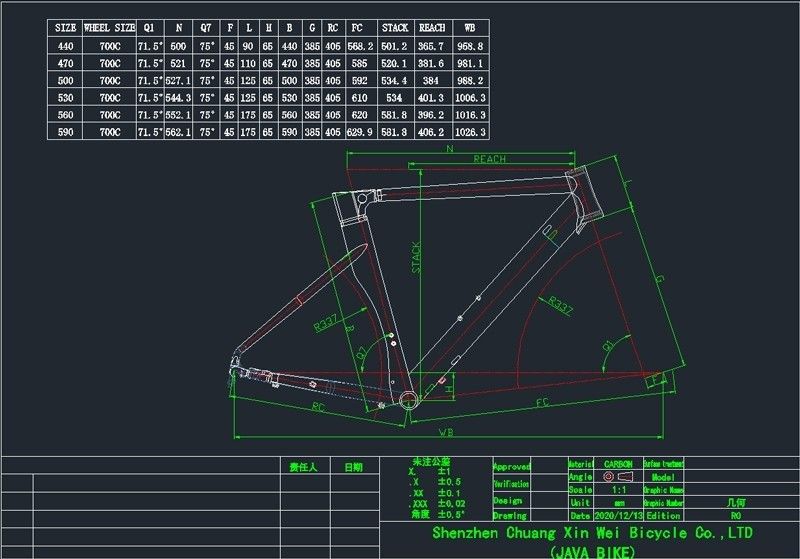Viewport: 800px width, 559px height.
Task: Click the Shenzhen Chuang Xin Wei company name
Action: [591, 533]
